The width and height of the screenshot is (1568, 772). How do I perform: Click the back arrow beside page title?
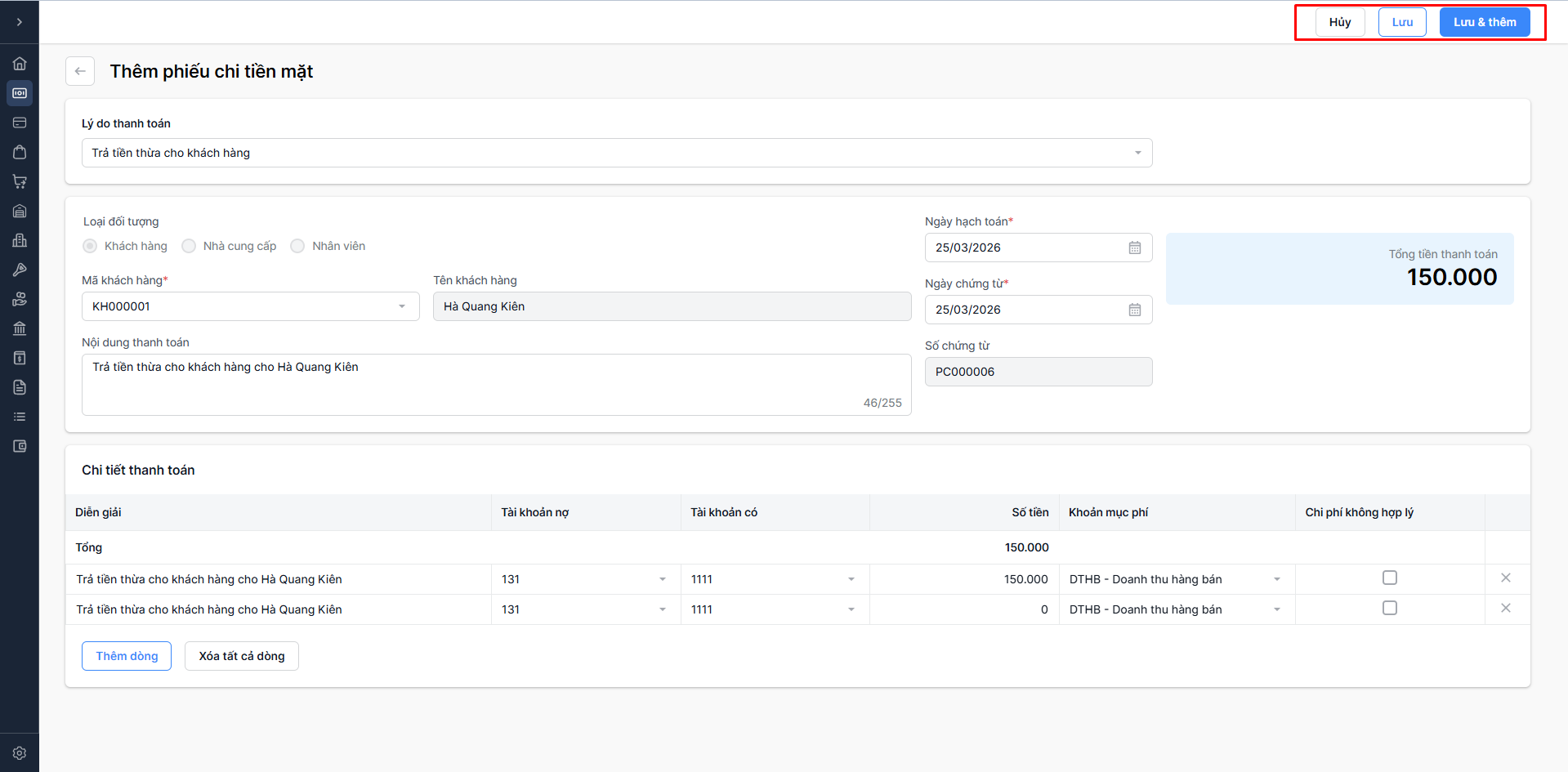(80, 71)
